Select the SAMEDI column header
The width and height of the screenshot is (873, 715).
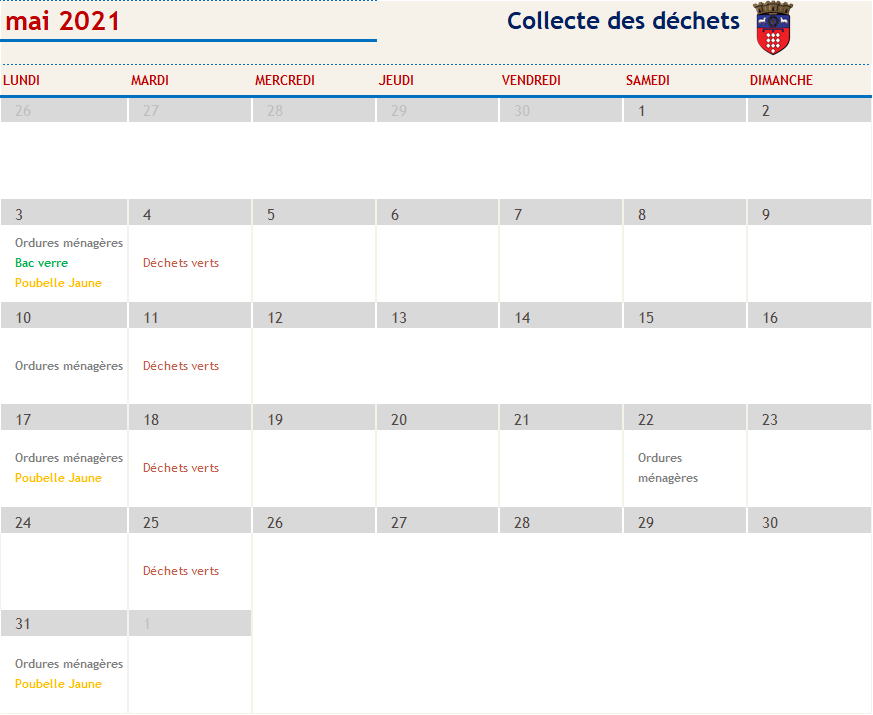pyautogui.click(x=648, y=80)
